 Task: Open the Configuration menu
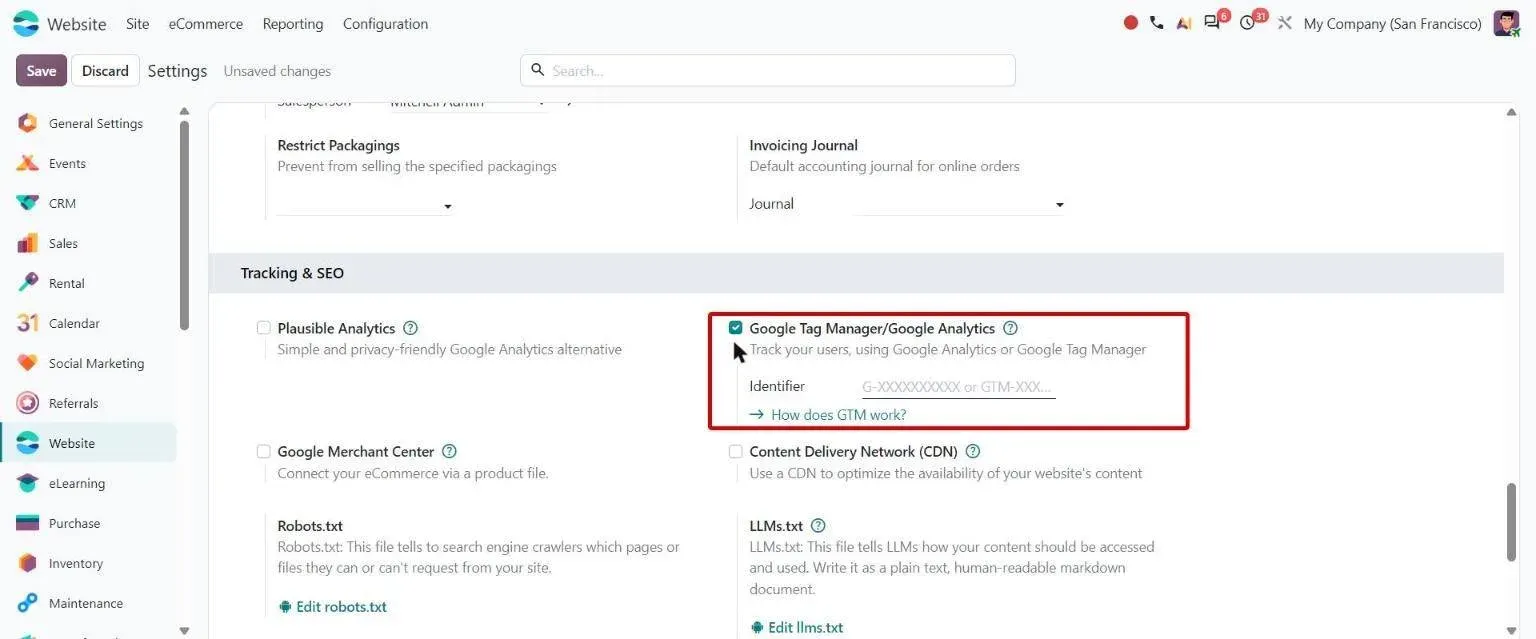click(x=385, y=23)
